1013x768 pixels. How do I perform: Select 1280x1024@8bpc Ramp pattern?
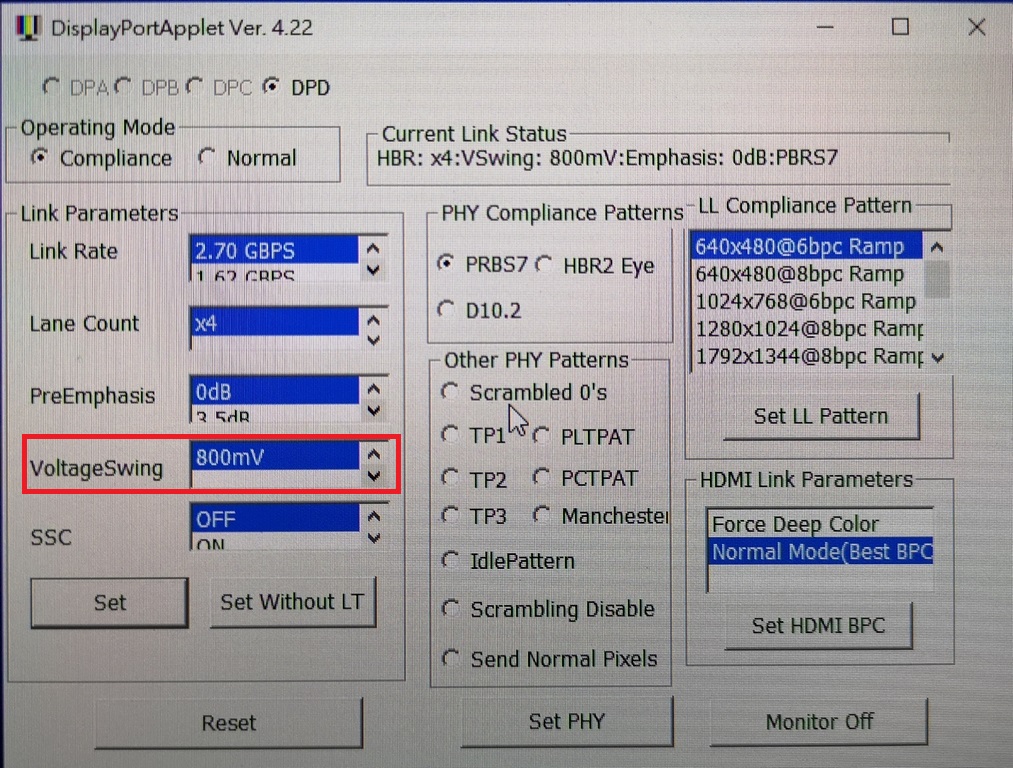click(807, 328)
